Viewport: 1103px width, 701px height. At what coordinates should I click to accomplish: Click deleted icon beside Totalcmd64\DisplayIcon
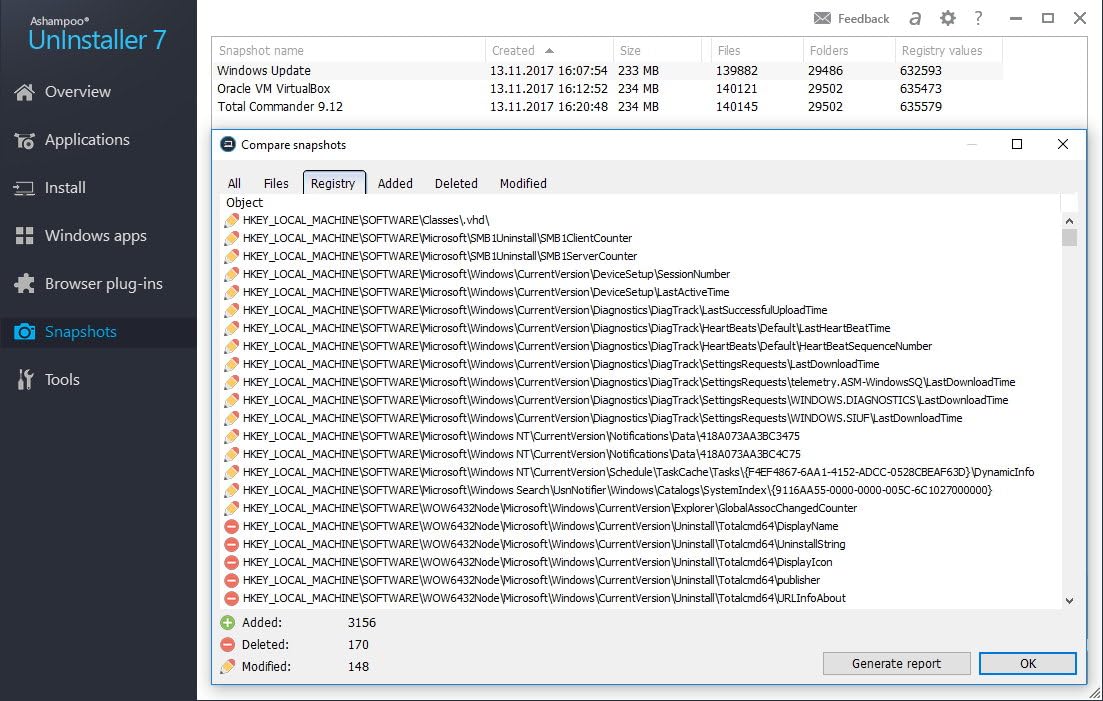point(231,562)
